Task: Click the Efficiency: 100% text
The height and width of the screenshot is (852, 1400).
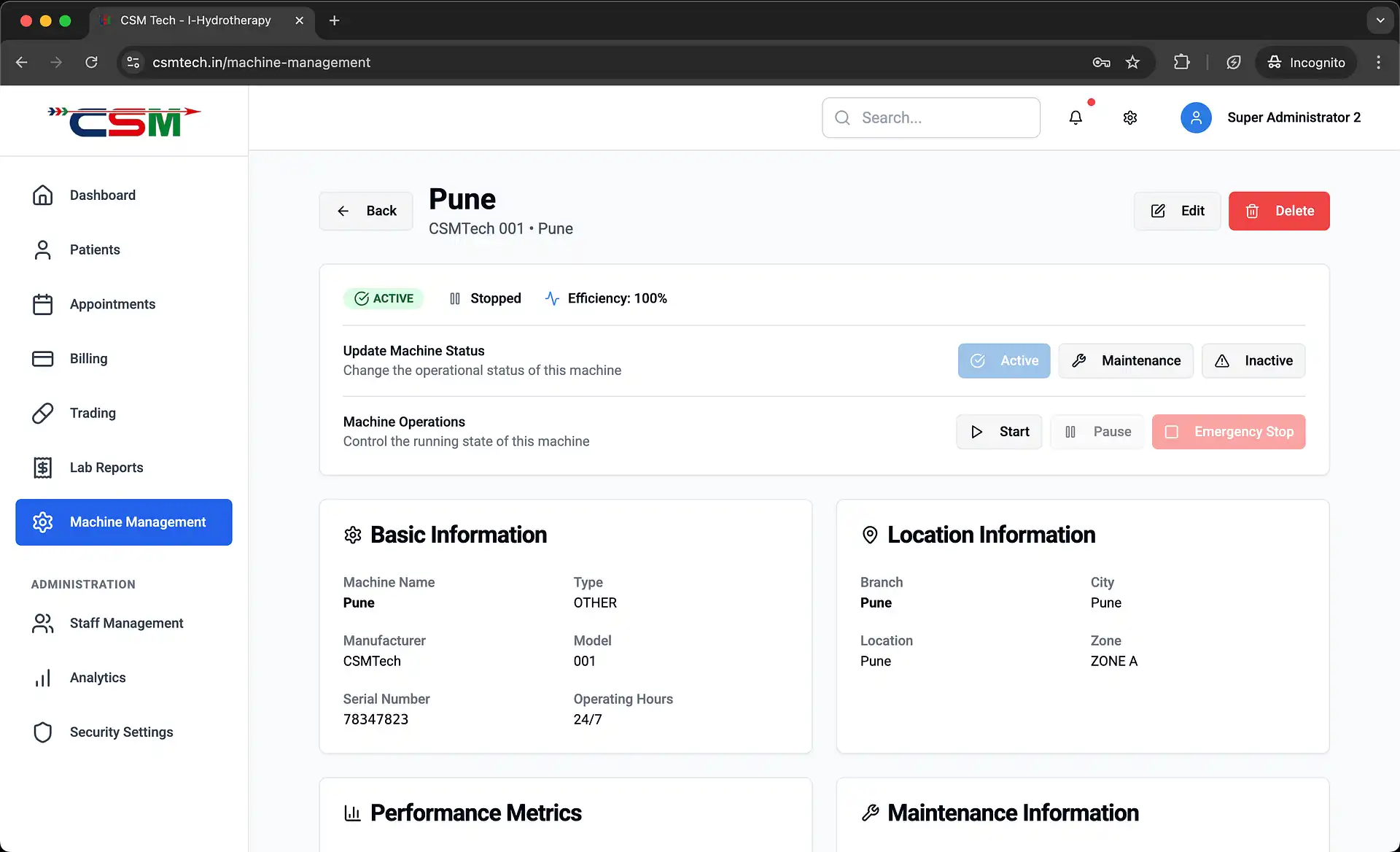Action: 618,298
